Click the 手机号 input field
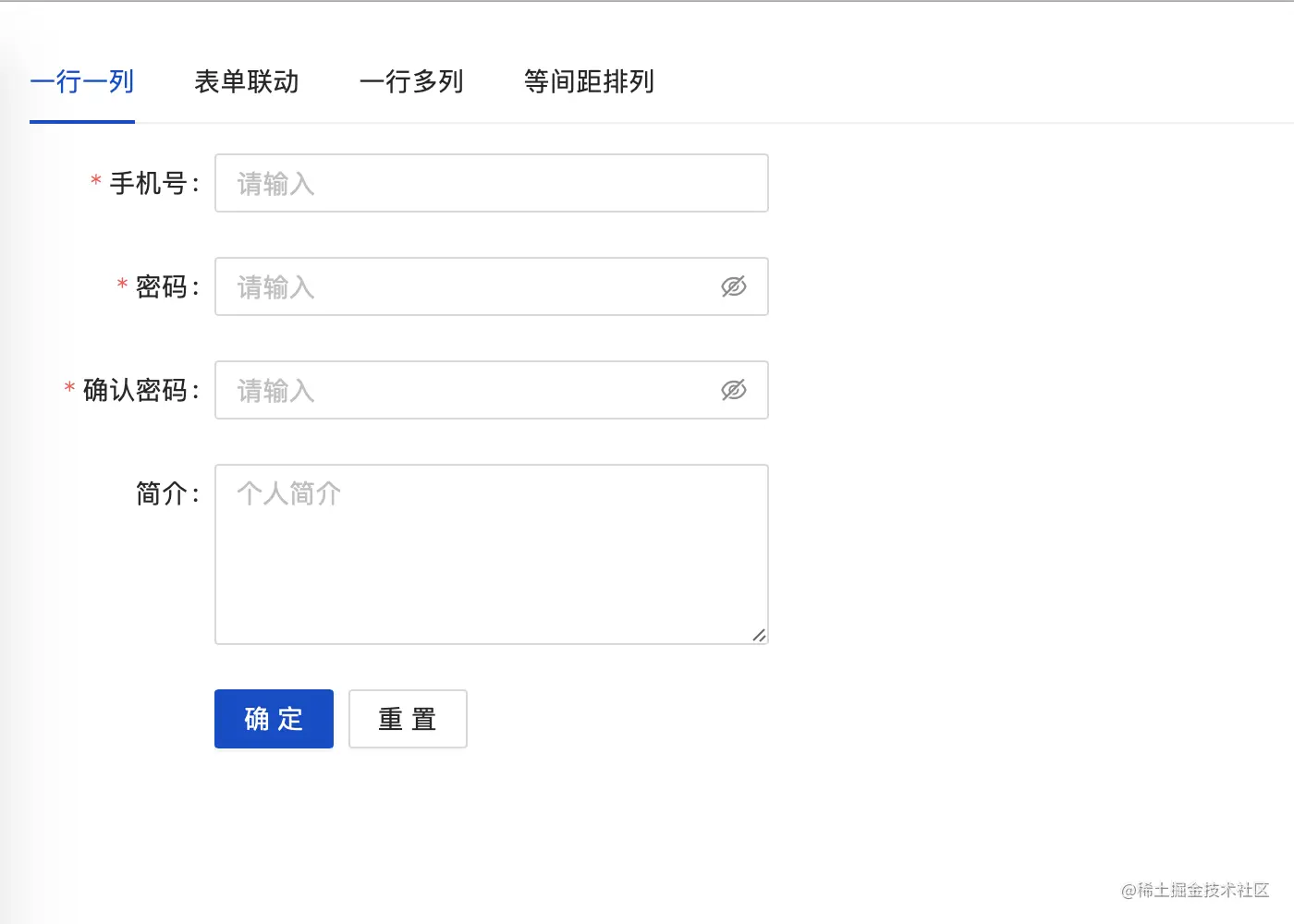This screenshot has height=924, width=1294. pyautogui.click(x=462, y=183)
